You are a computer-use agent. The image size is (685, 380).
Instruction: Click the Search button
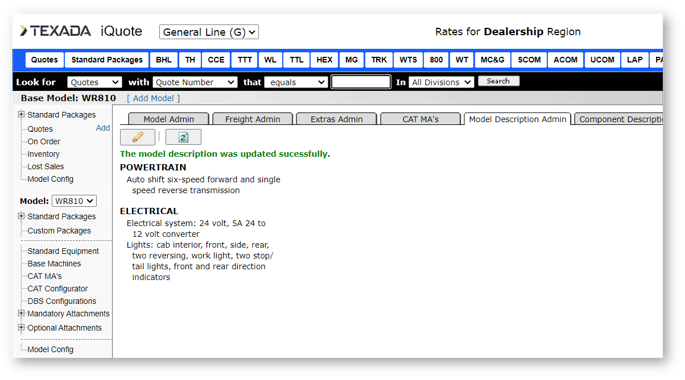[x=498, y=81]
